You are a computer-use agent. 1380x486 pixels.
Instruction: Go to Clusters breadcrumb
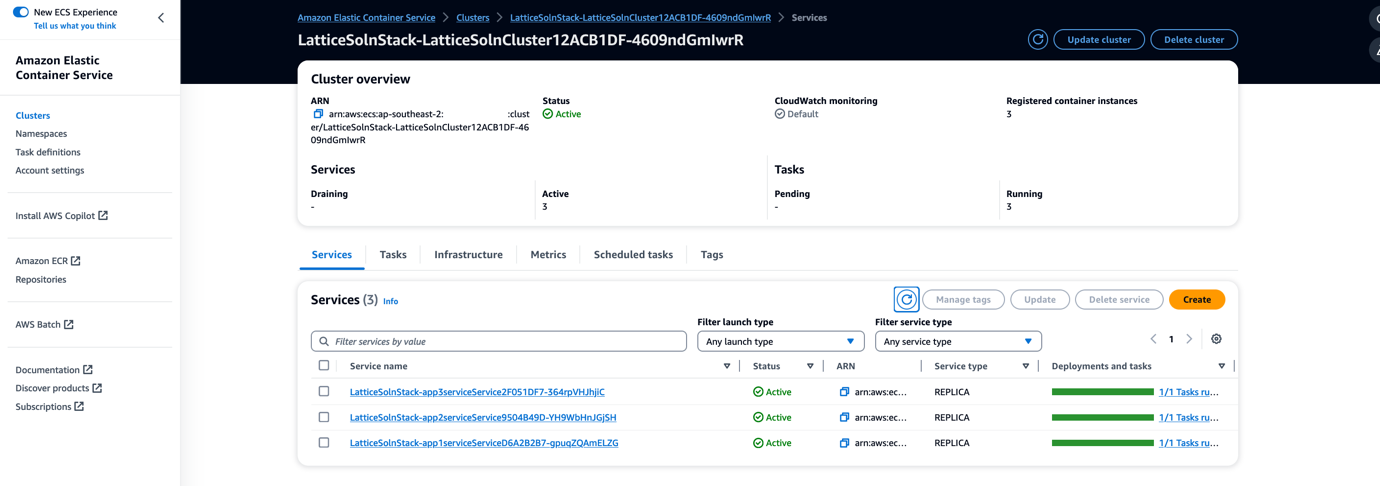(x=473, y=17)
